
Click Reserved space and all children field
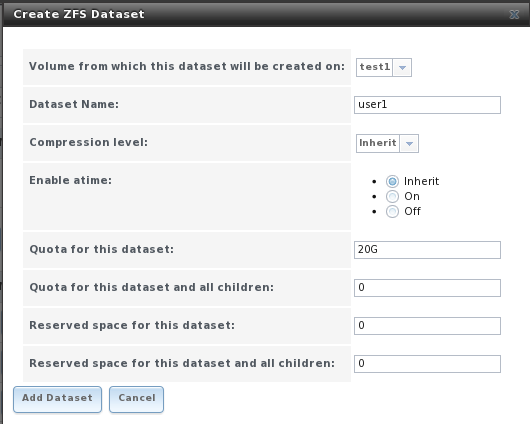(427, 364)
